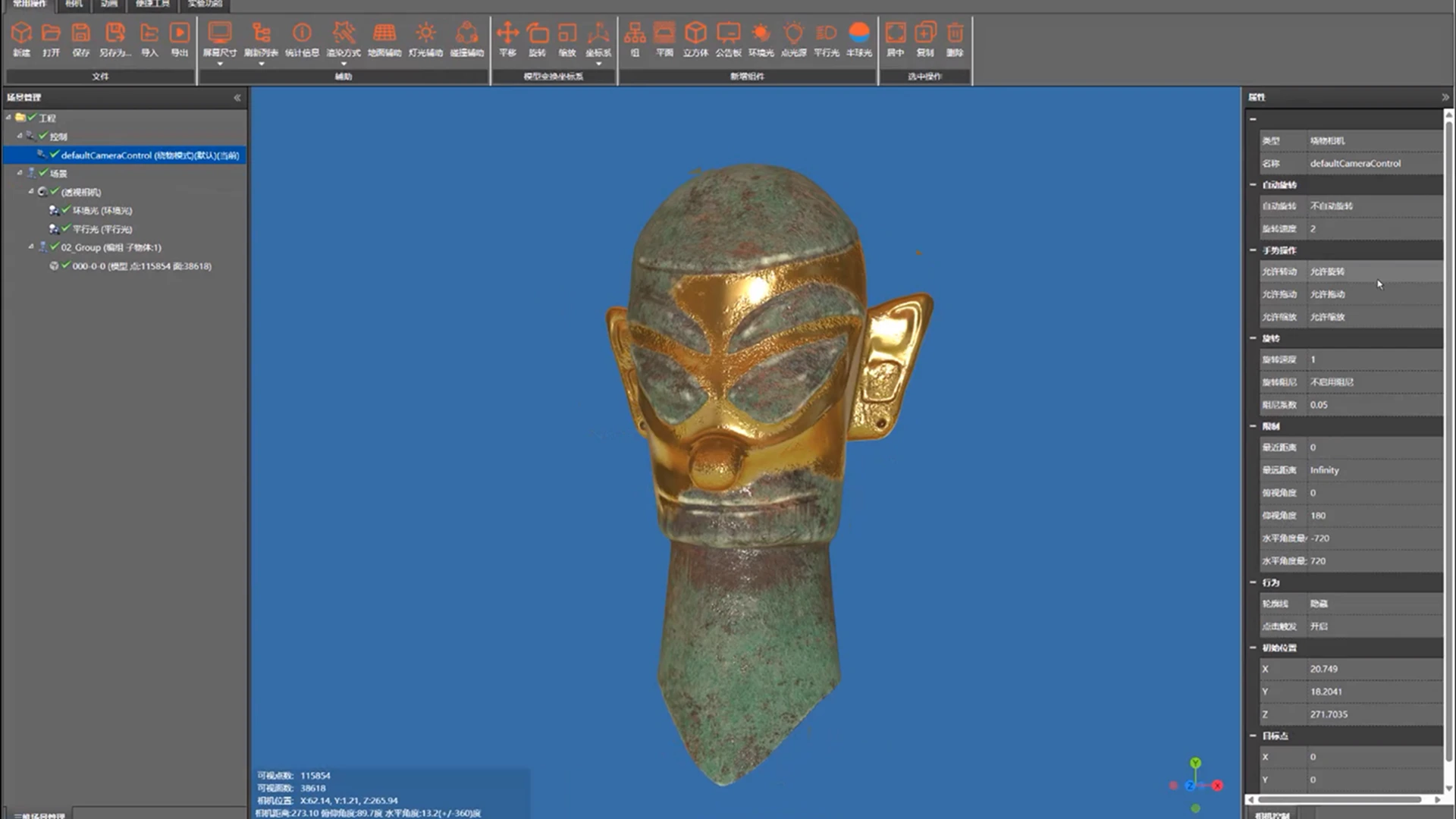Switch to the 动画 animation ribbon tab
The width and height of the screenshot is (1456, 819).
click(x=109, y=4)
